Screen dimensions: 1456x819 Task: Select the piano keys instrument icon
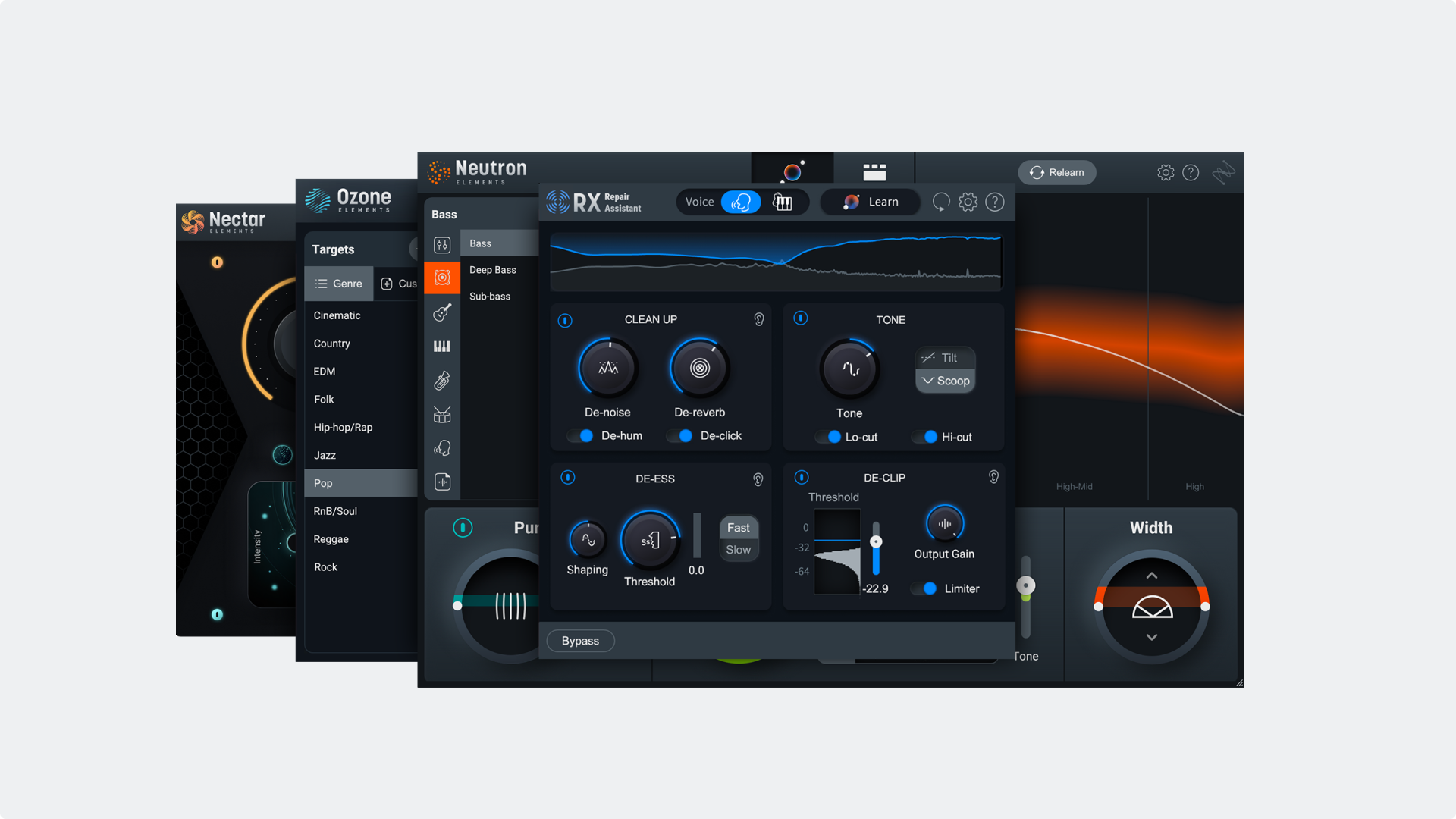coord(441,346)
